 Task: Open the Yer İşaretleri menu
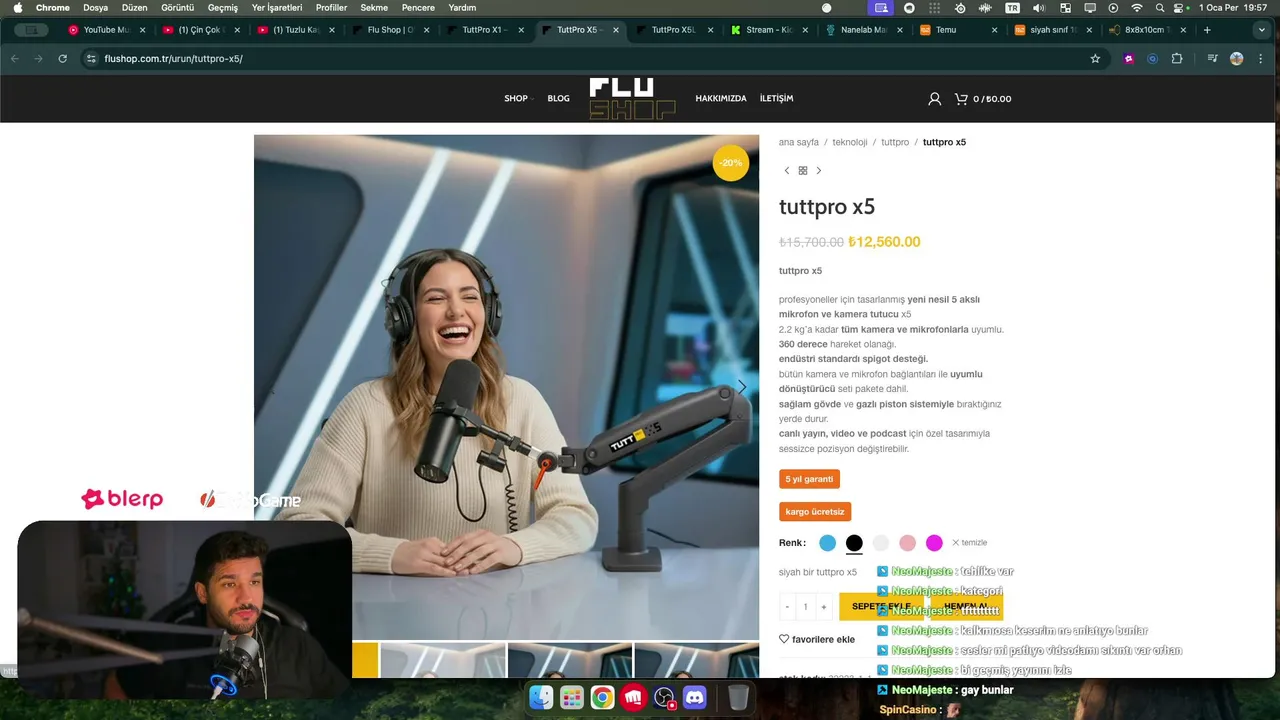(277, 7)
